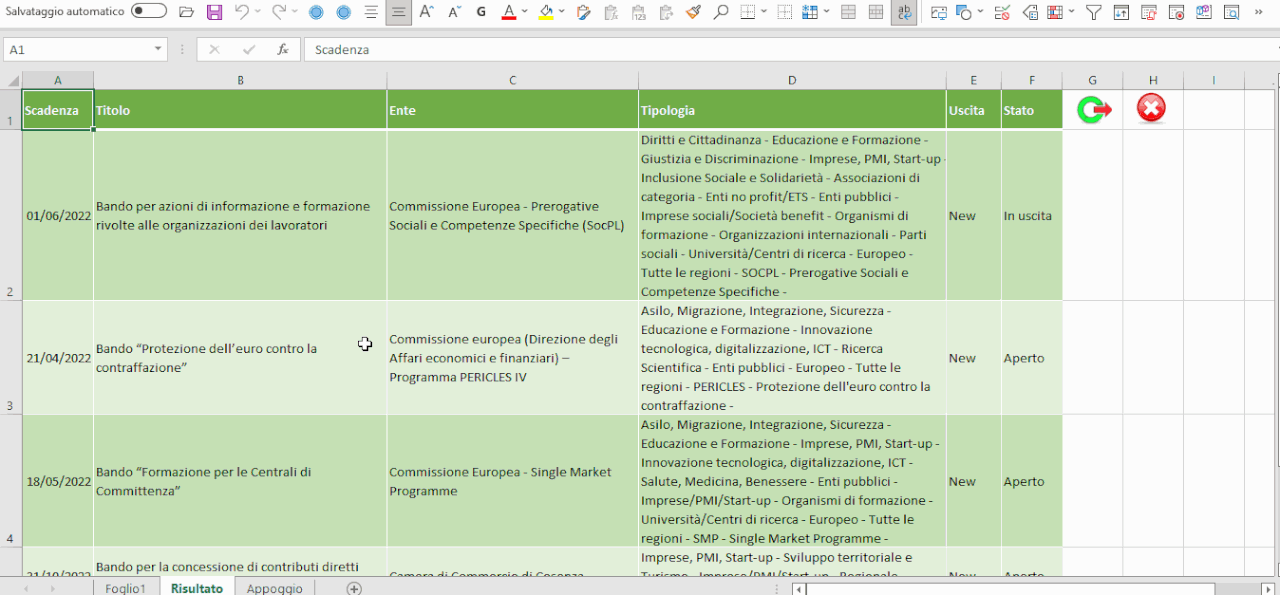Click the red-blue table format icon
The image size is (1280, 595).
click(x=1057, y=12)
